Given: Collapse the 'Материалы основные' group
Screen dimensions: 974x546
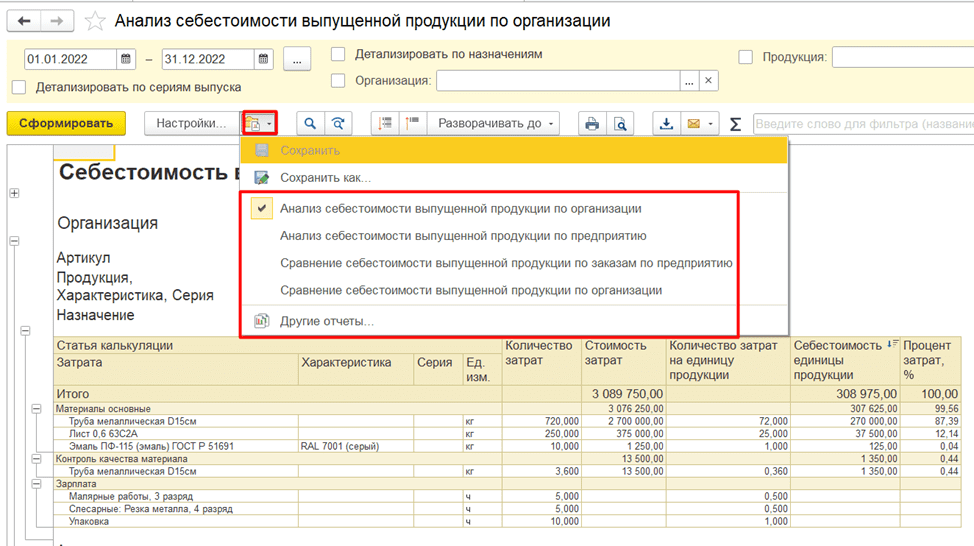Looking at the screenshot, I should [x=37, y=408].
